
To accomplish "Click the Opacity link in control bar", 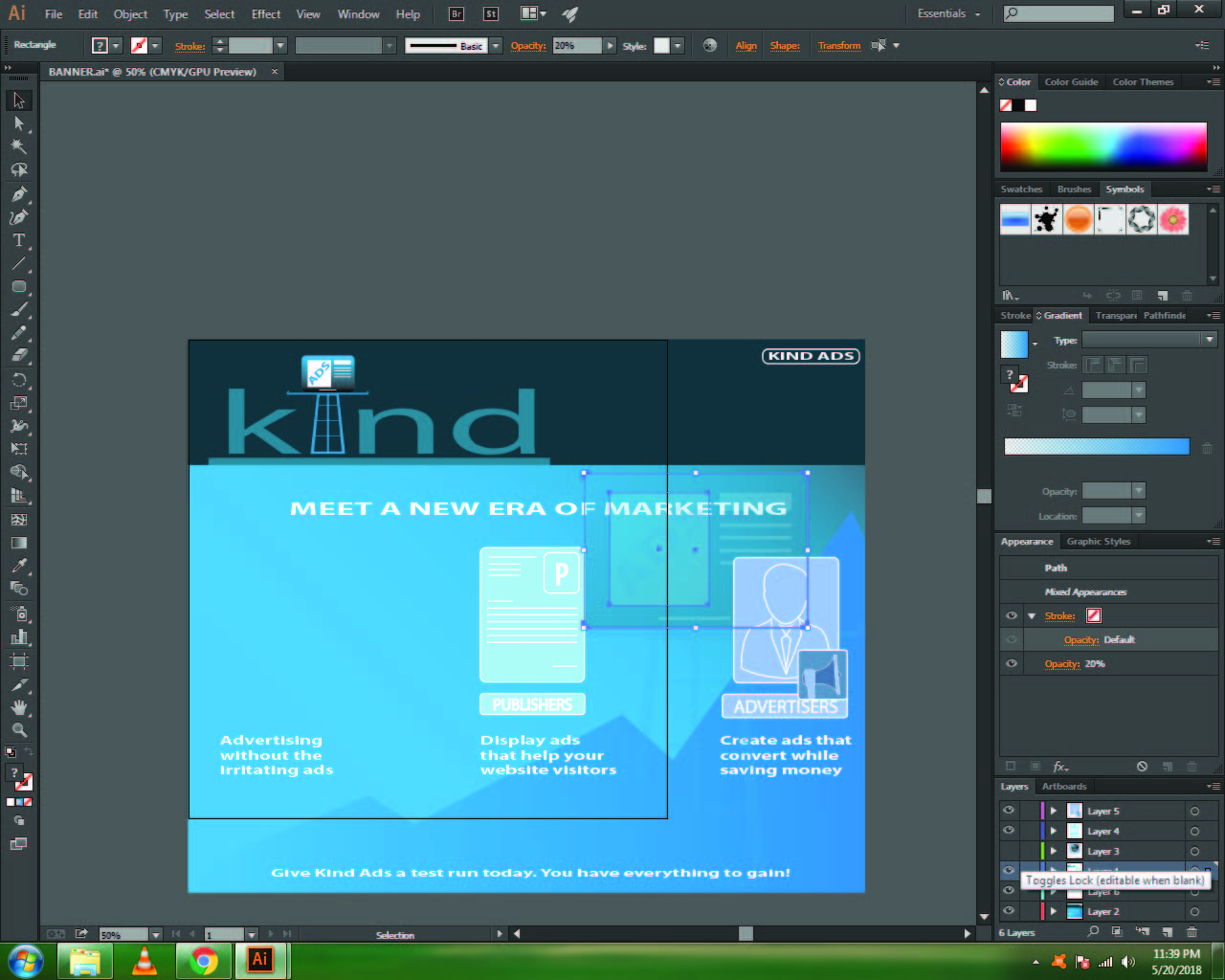I will (x=527, y=45).
